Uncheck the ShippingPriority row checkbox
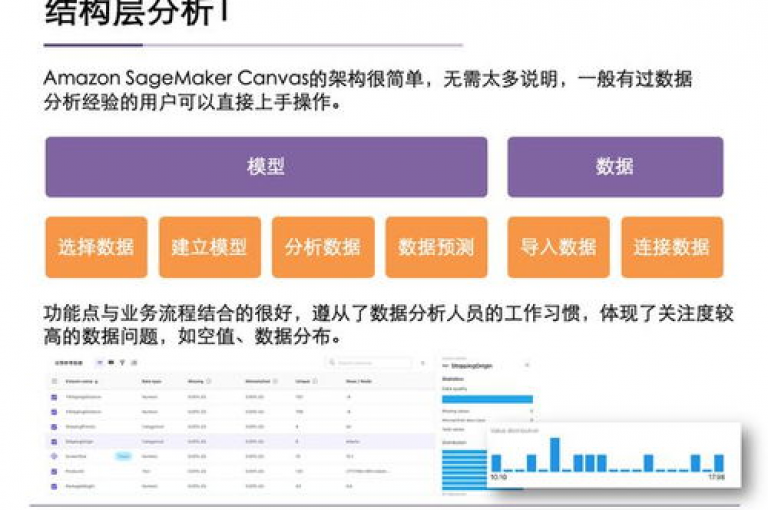The image size is (768, 510). 54,427
